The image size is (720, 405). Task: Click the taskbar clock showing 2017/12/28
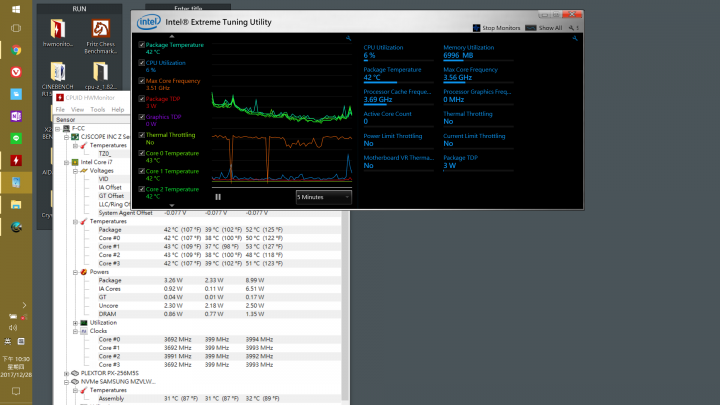16,367
